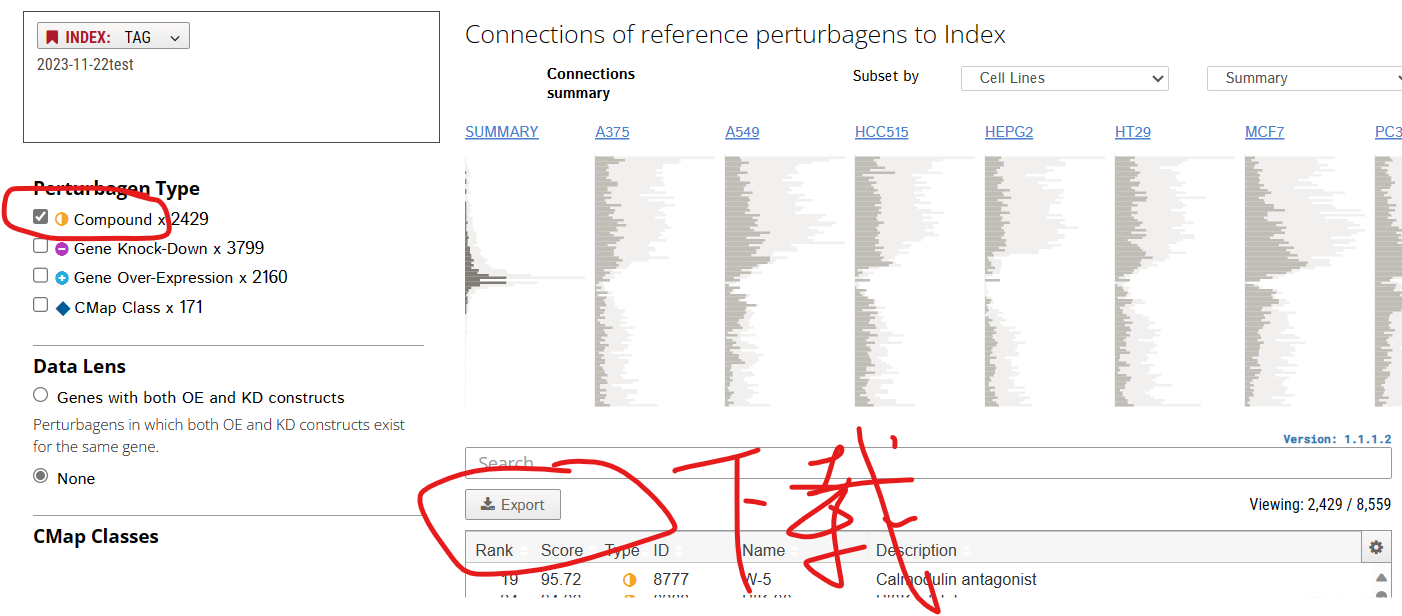
Task: Click the red bookmark INDEX icon
Action: click(x=52, y=37)
